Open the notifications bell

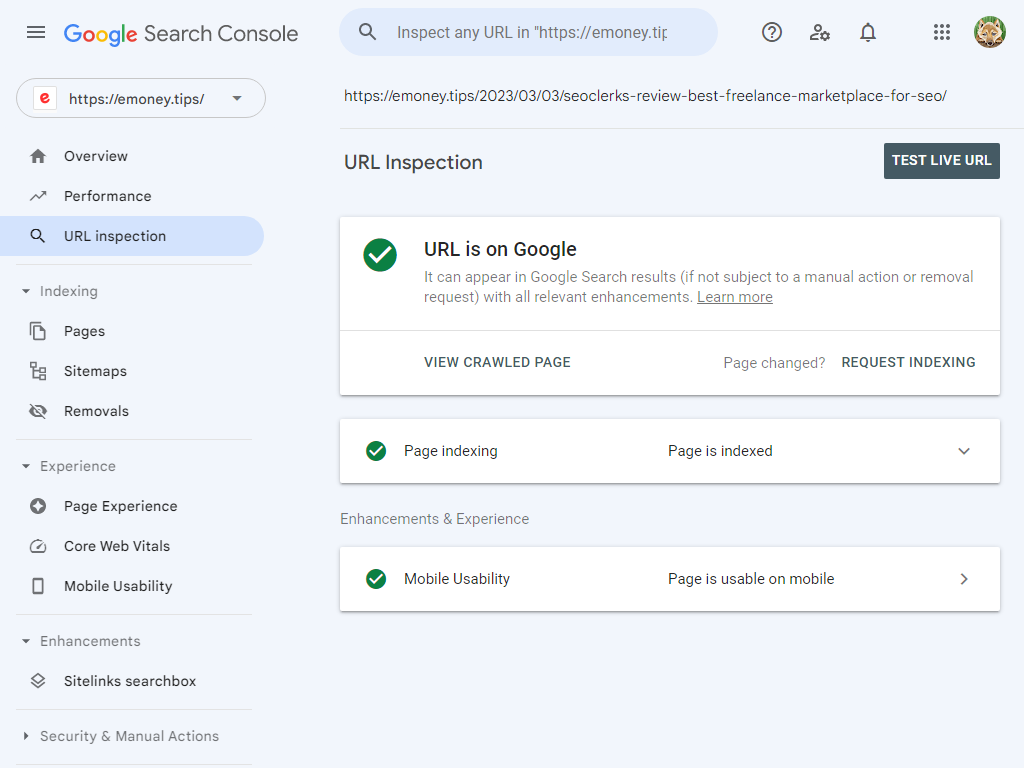point(868,33)
